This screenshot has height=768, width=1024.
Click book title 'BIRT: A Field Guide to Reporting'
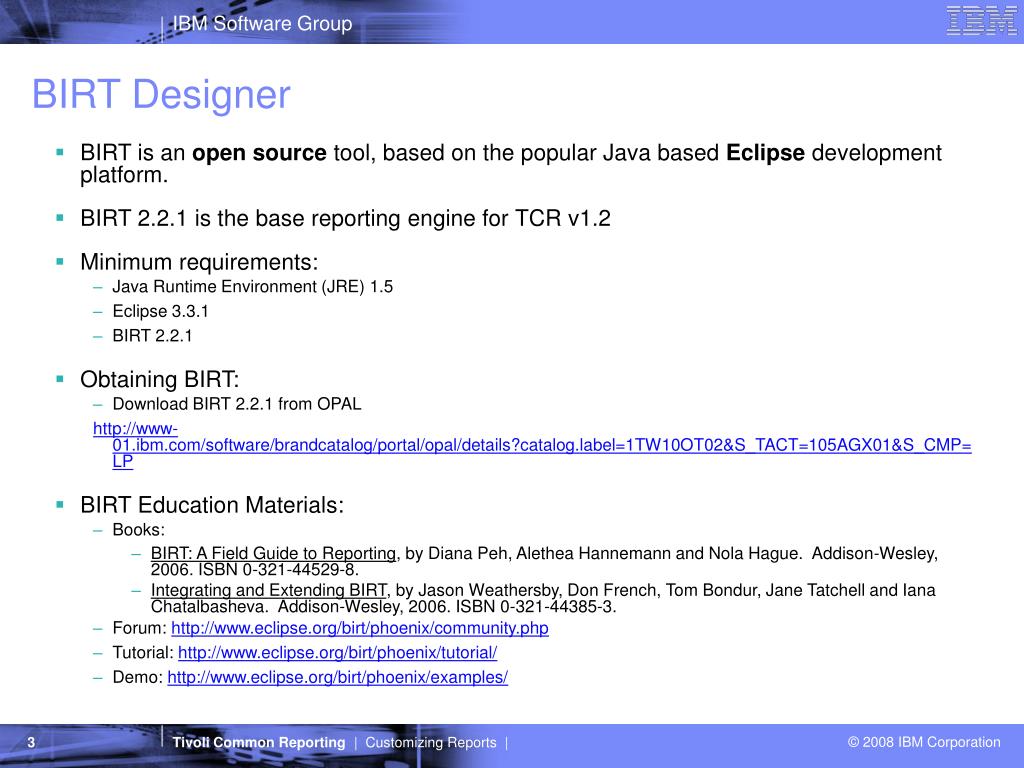click(274, 553)
